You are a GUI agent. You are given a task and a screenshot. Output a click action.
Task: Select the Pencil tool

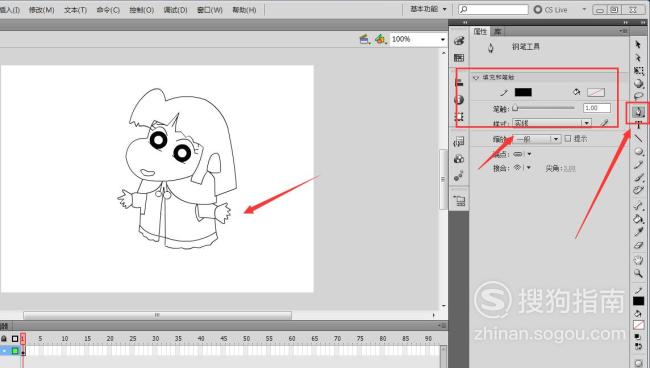(638, 165)
